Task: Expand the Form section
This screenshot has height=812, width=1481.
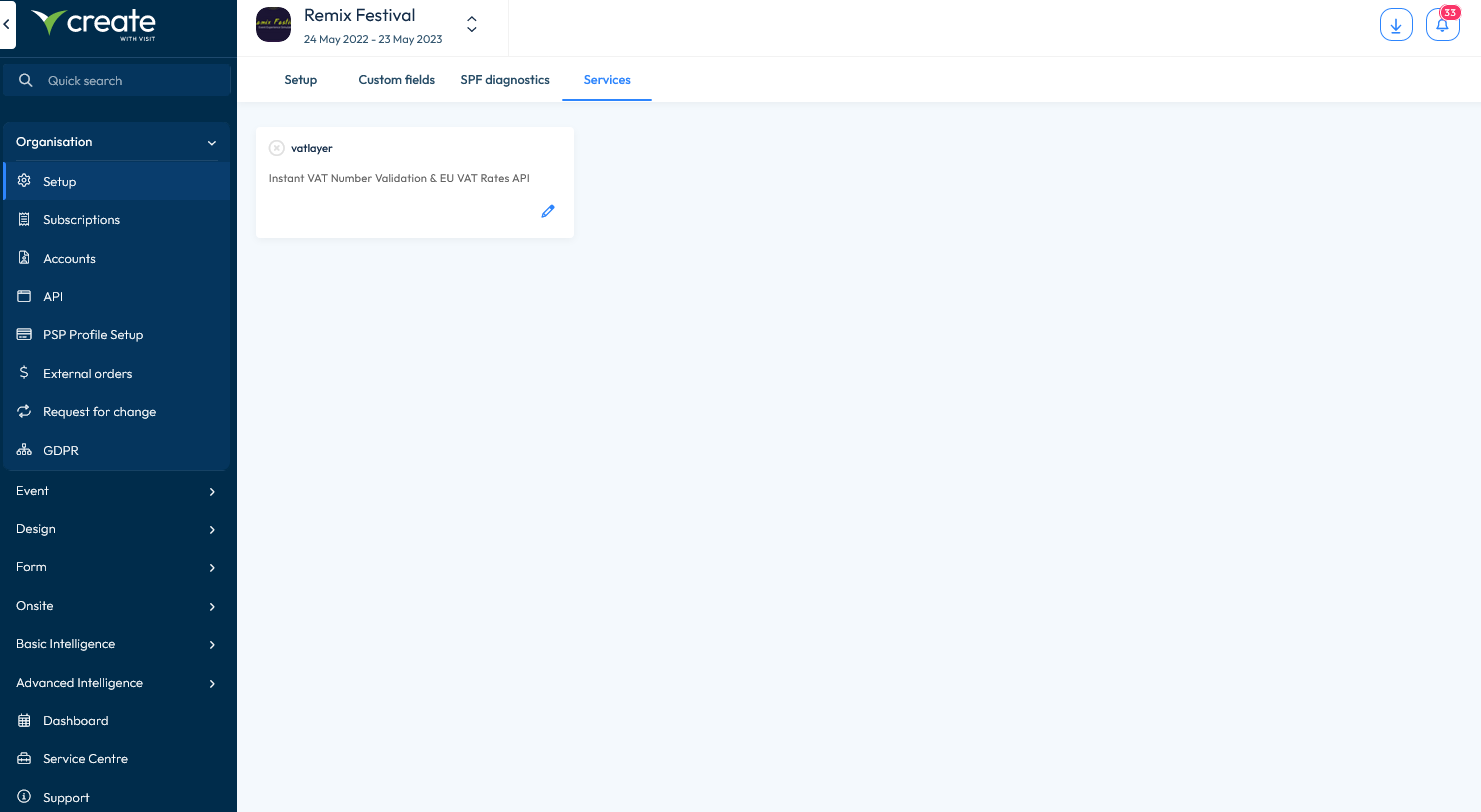Action: point(116,567)
